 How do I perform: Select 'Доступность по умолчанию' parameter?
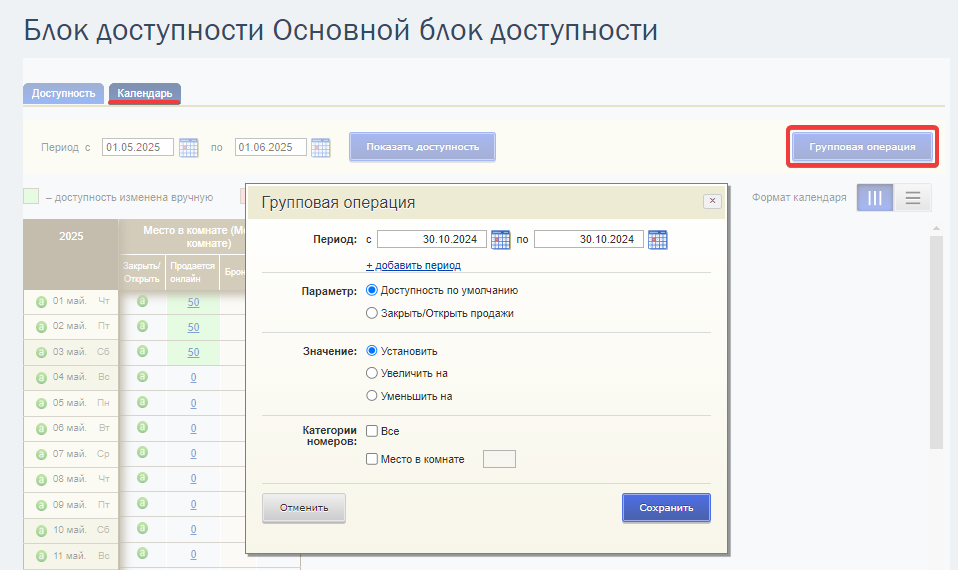coord(371,290)
